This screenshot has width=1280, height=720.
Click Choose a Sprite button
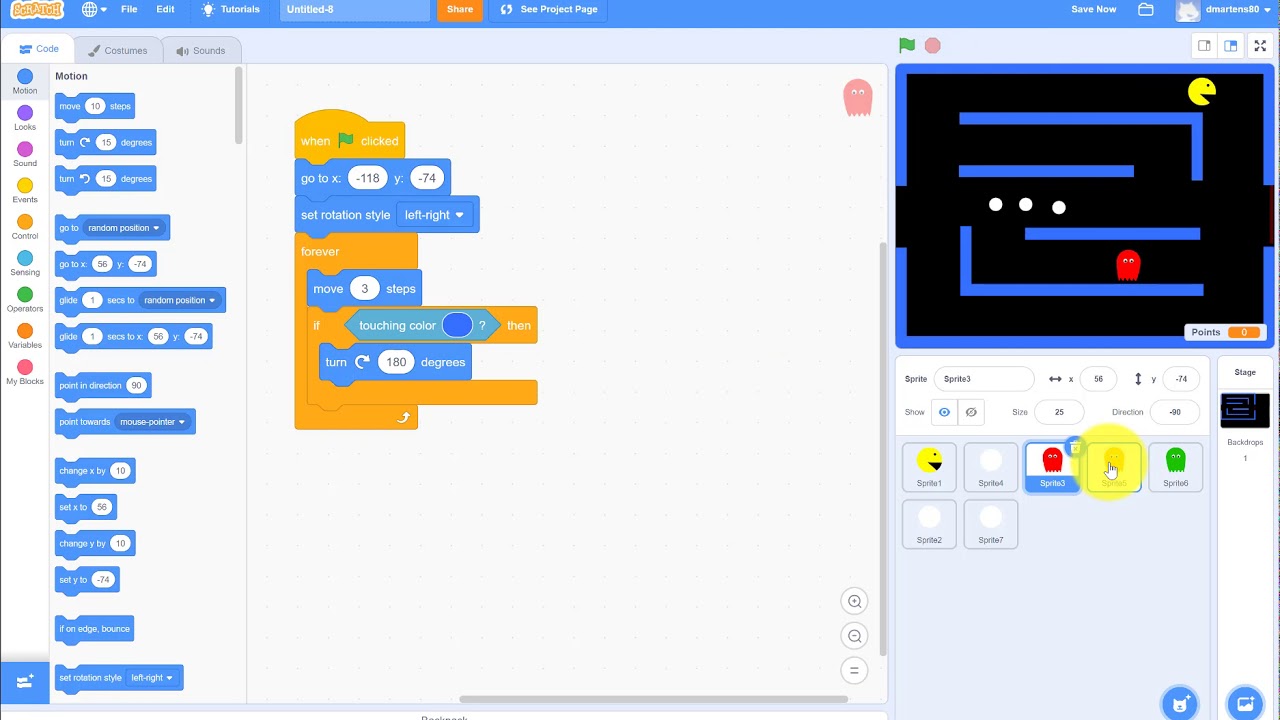pyautogui.click(x=1180, y=704)
